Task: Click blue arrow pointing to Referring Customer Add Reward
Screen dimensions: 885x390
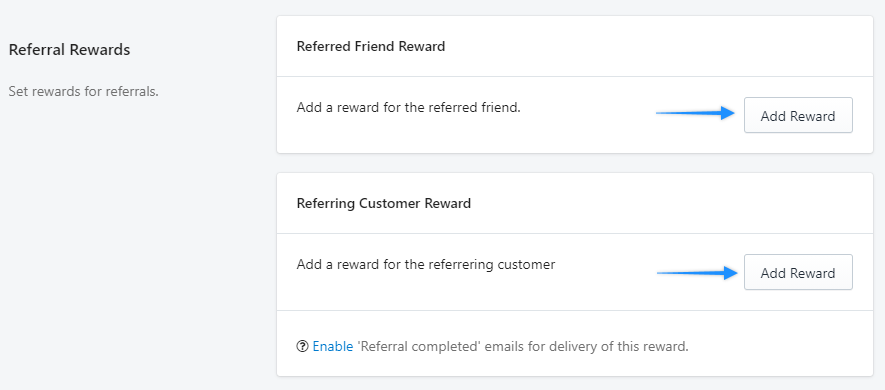Action: tap(697, 273)
